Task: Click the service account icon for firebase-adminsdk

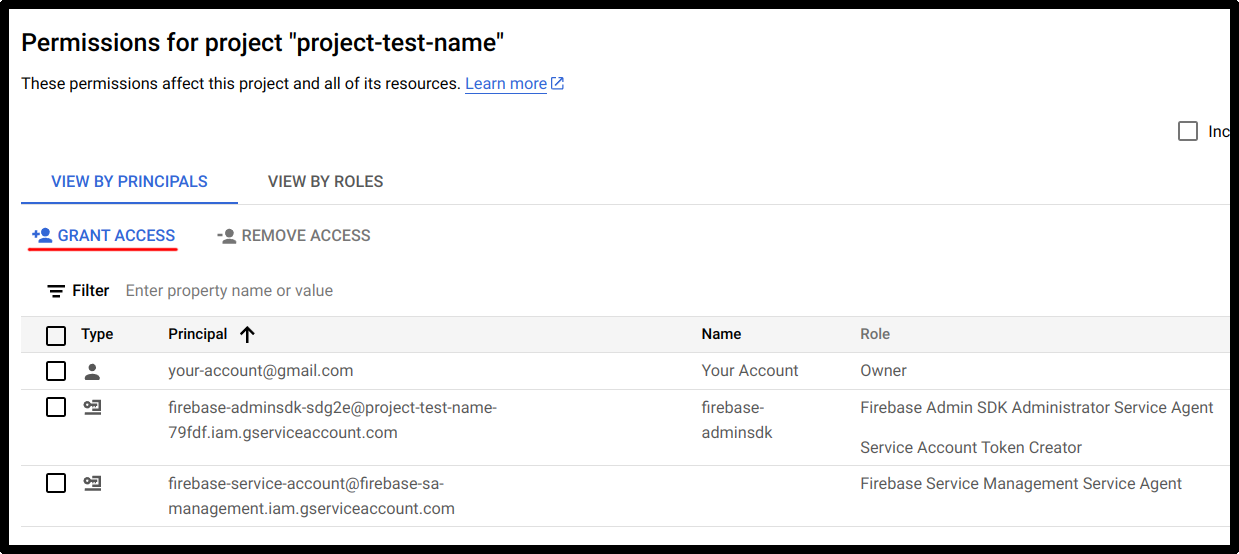Action: pos(92,408)
